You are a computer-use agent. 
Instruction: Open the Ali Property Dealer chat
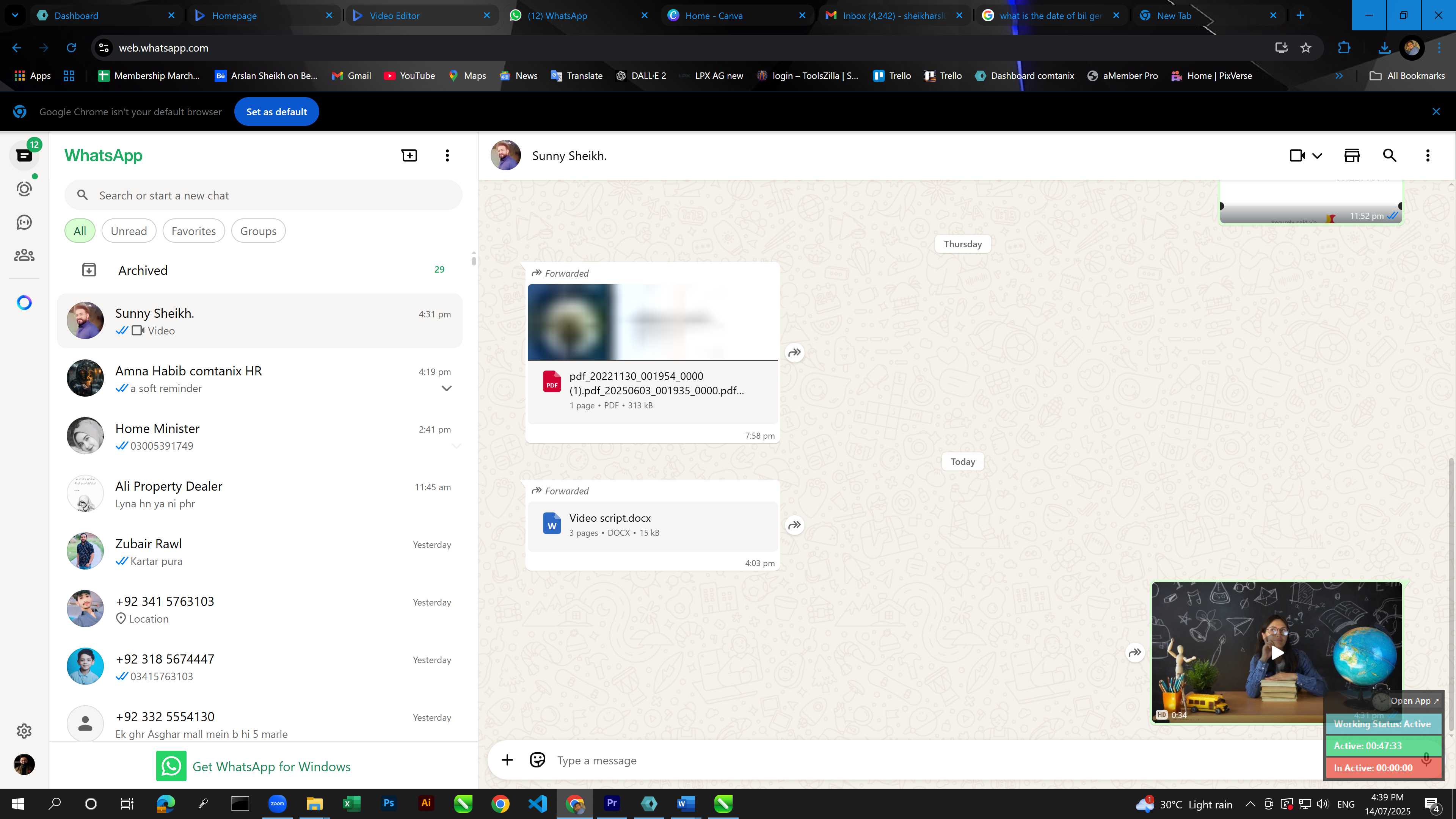click(260, 494)
